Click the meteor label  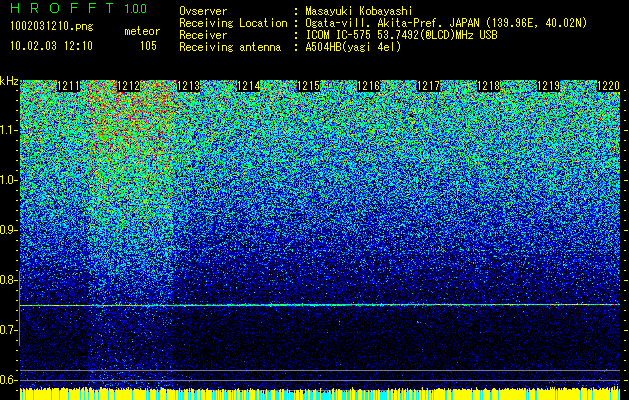pos(142,31)
